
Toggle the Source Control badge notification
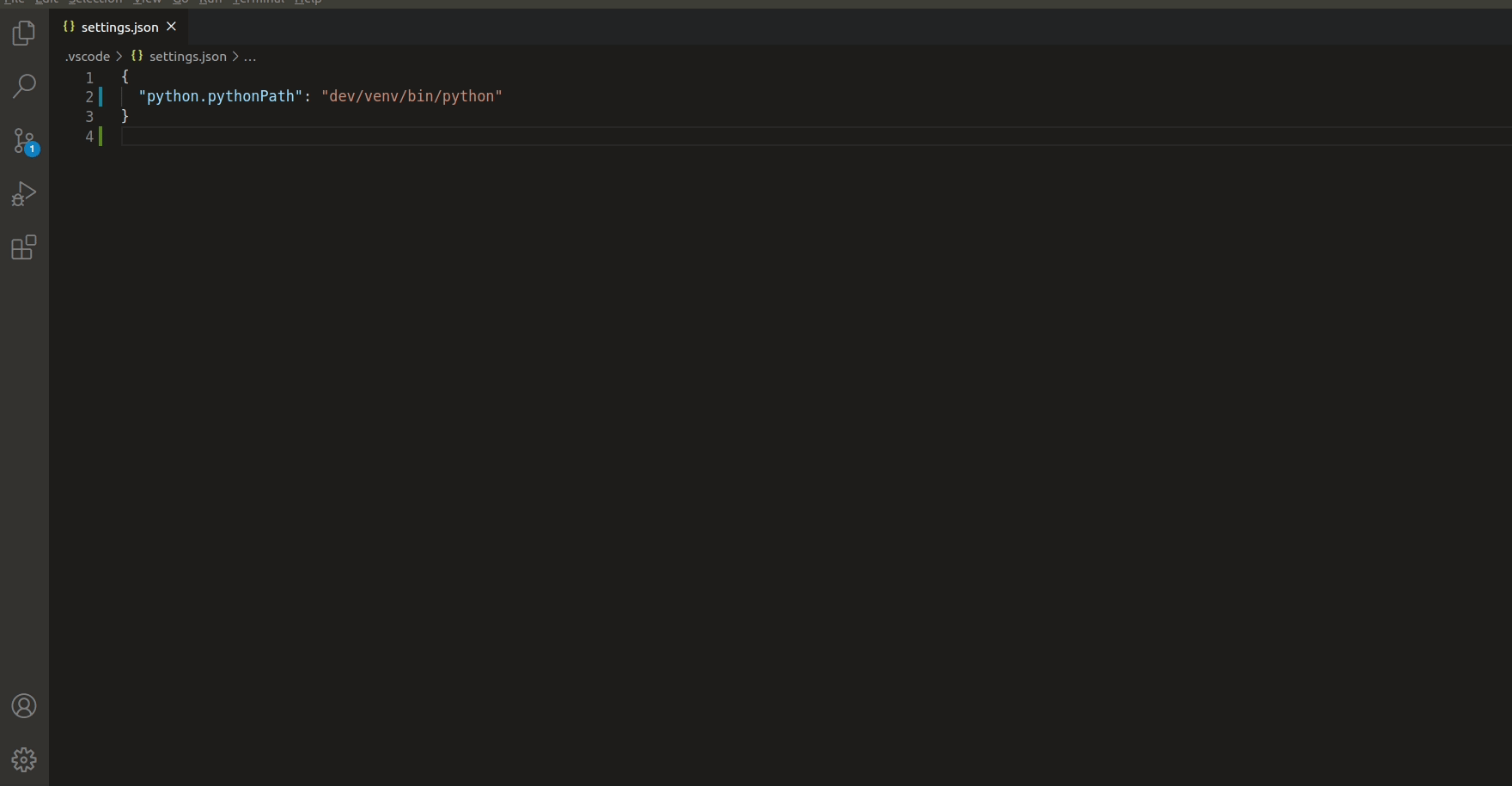tap(32, 148)
